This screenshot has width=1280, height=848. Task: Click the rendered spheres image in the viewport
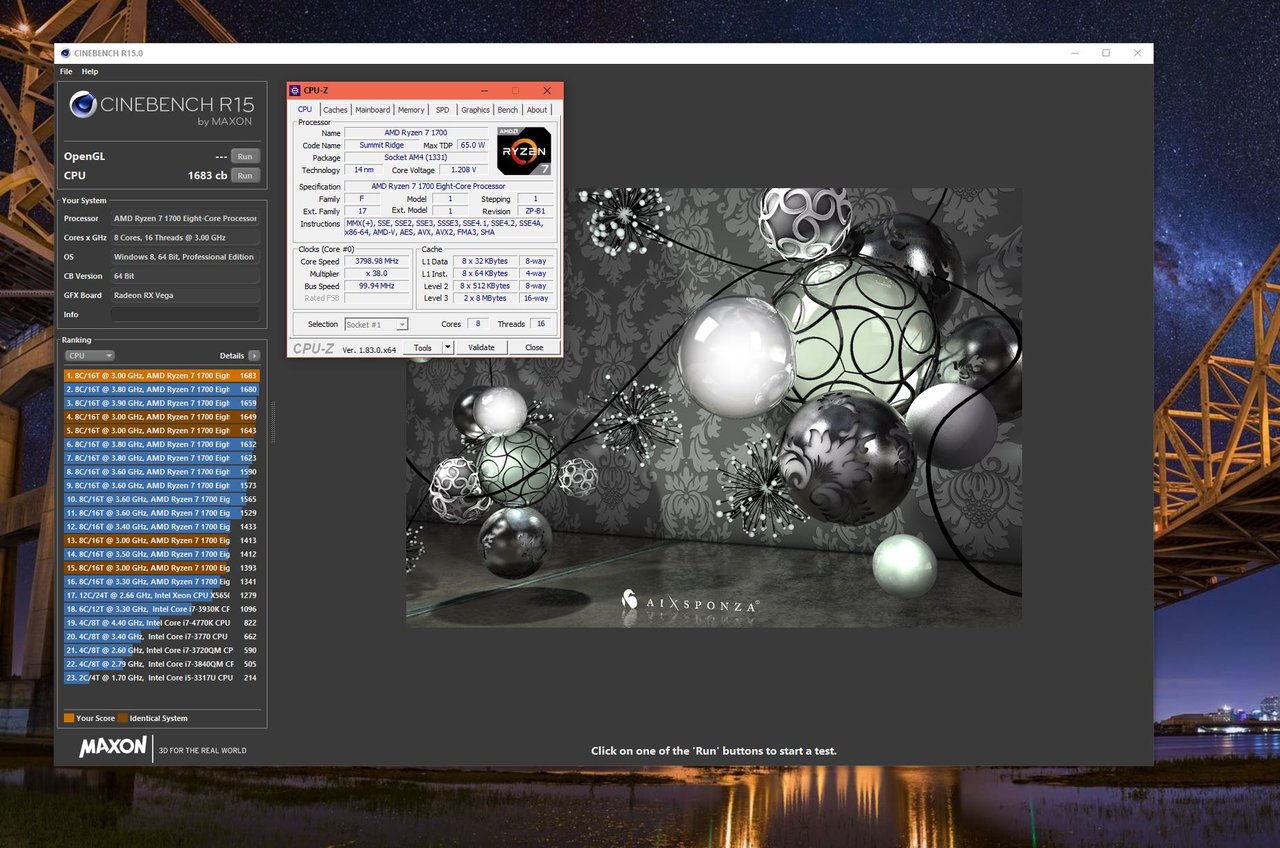coord(713,407)
